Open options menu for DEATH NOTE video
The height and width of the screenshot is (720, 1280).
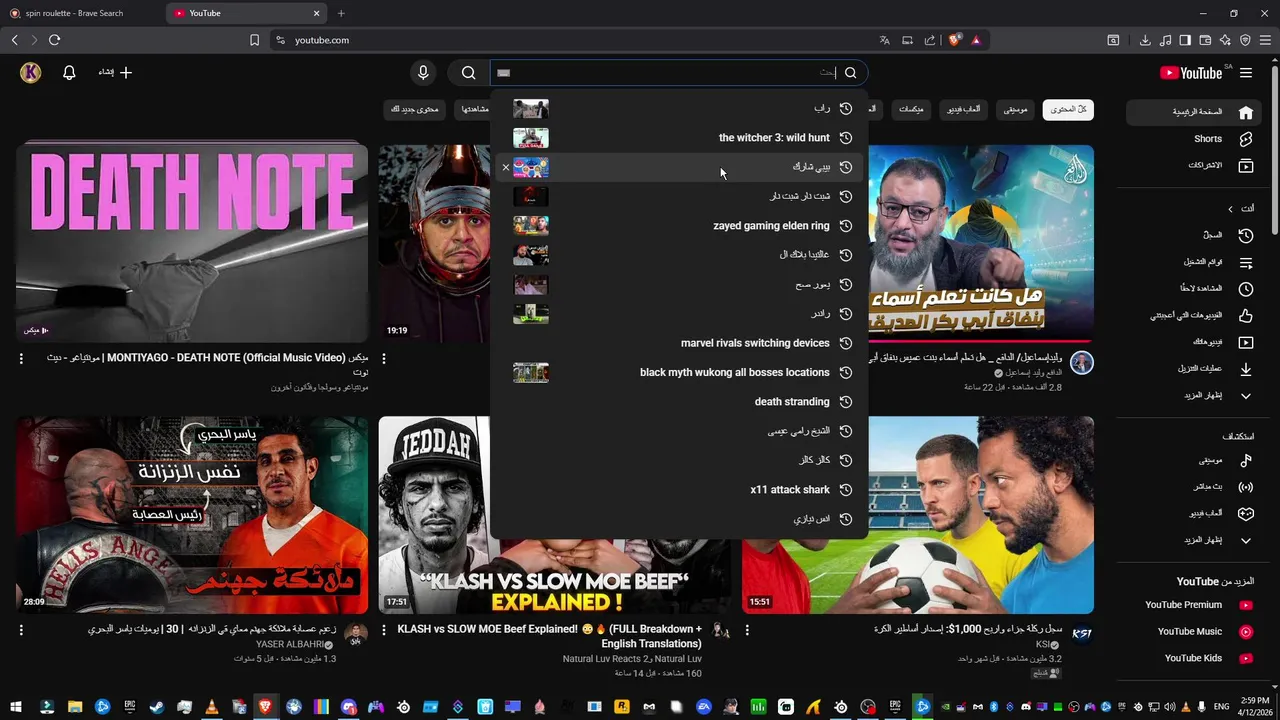coord(21,358)
